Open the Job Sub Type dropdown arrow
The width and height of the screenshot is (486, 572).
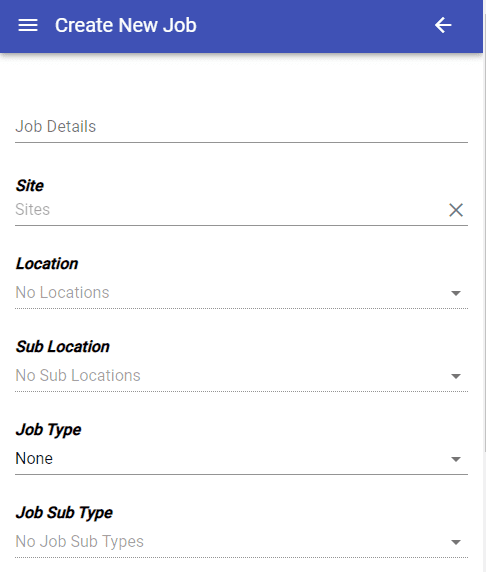(456, 542)
